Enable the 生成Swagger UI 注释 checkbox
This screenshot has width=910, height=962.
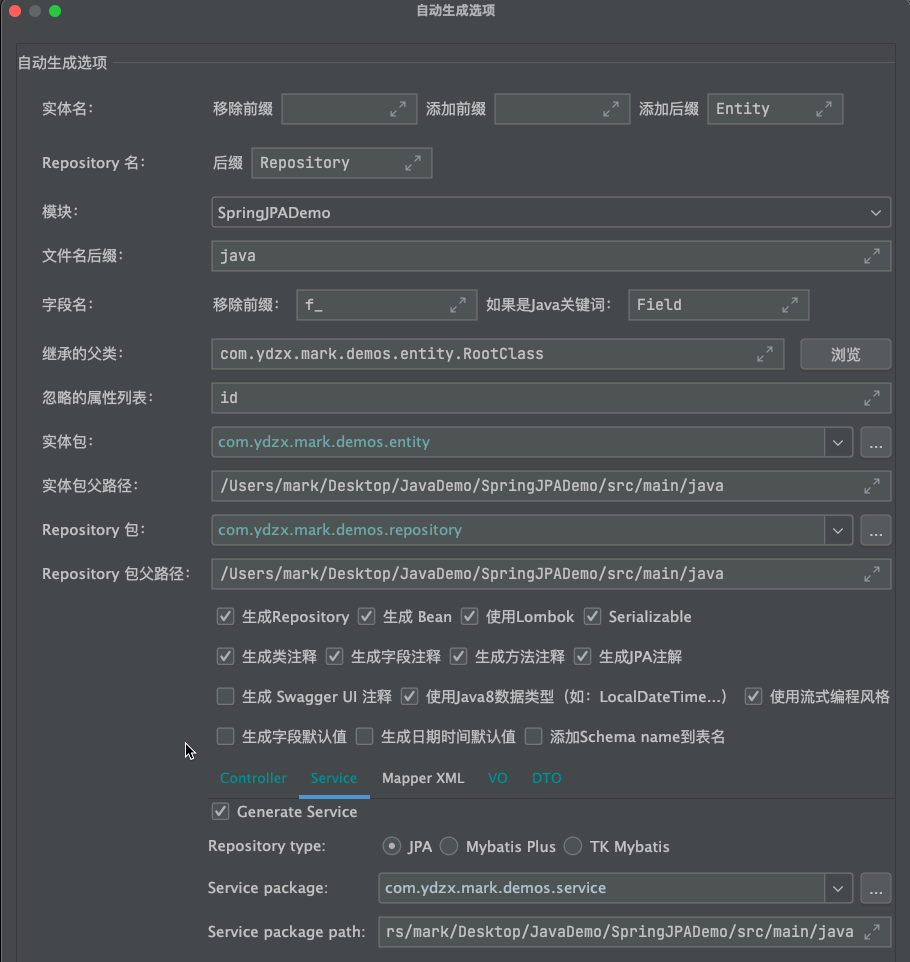tap(225, 696)
